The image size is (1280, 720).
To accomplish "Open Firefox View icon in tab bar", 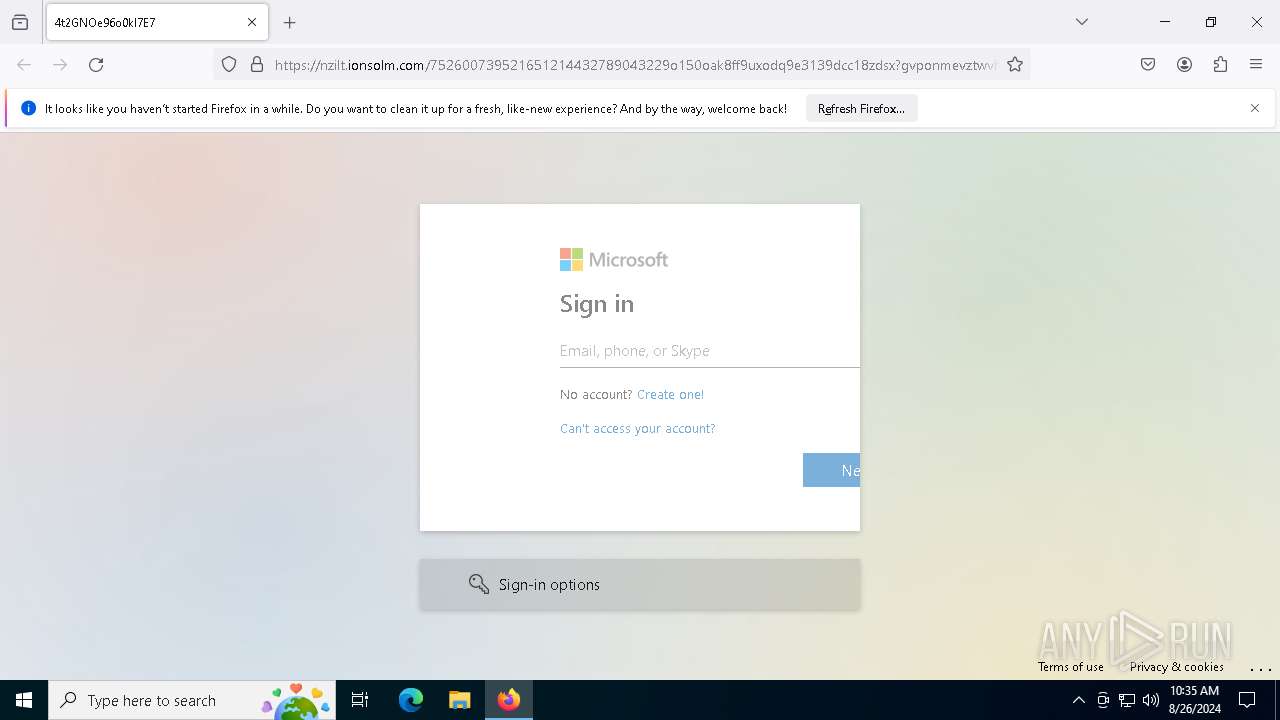I will (x=20, y=22).
